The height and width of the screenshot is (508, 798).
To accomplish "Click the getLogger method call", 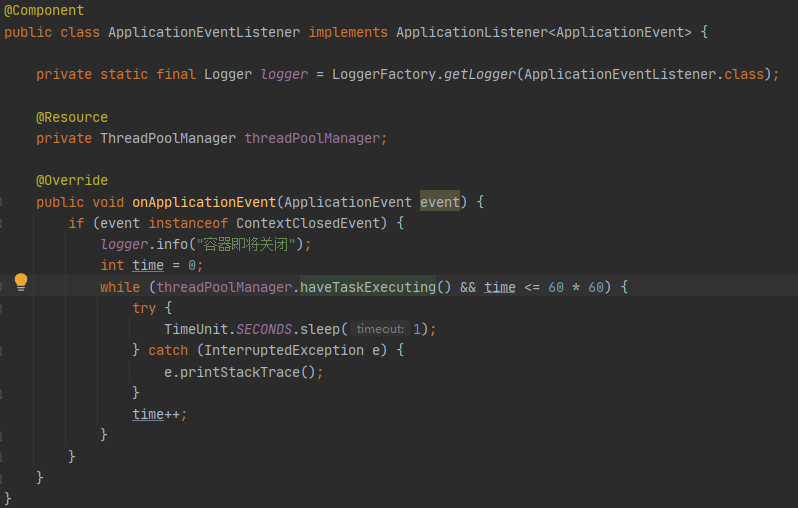I will 480,74.
